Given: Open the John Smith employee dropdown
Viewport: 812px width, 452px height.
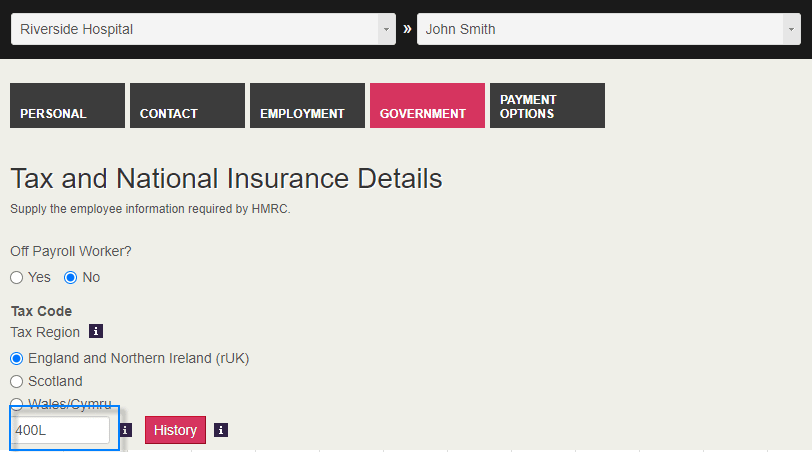Looking at the screenshot, I should pyautogui.click(x=608, y=29).
